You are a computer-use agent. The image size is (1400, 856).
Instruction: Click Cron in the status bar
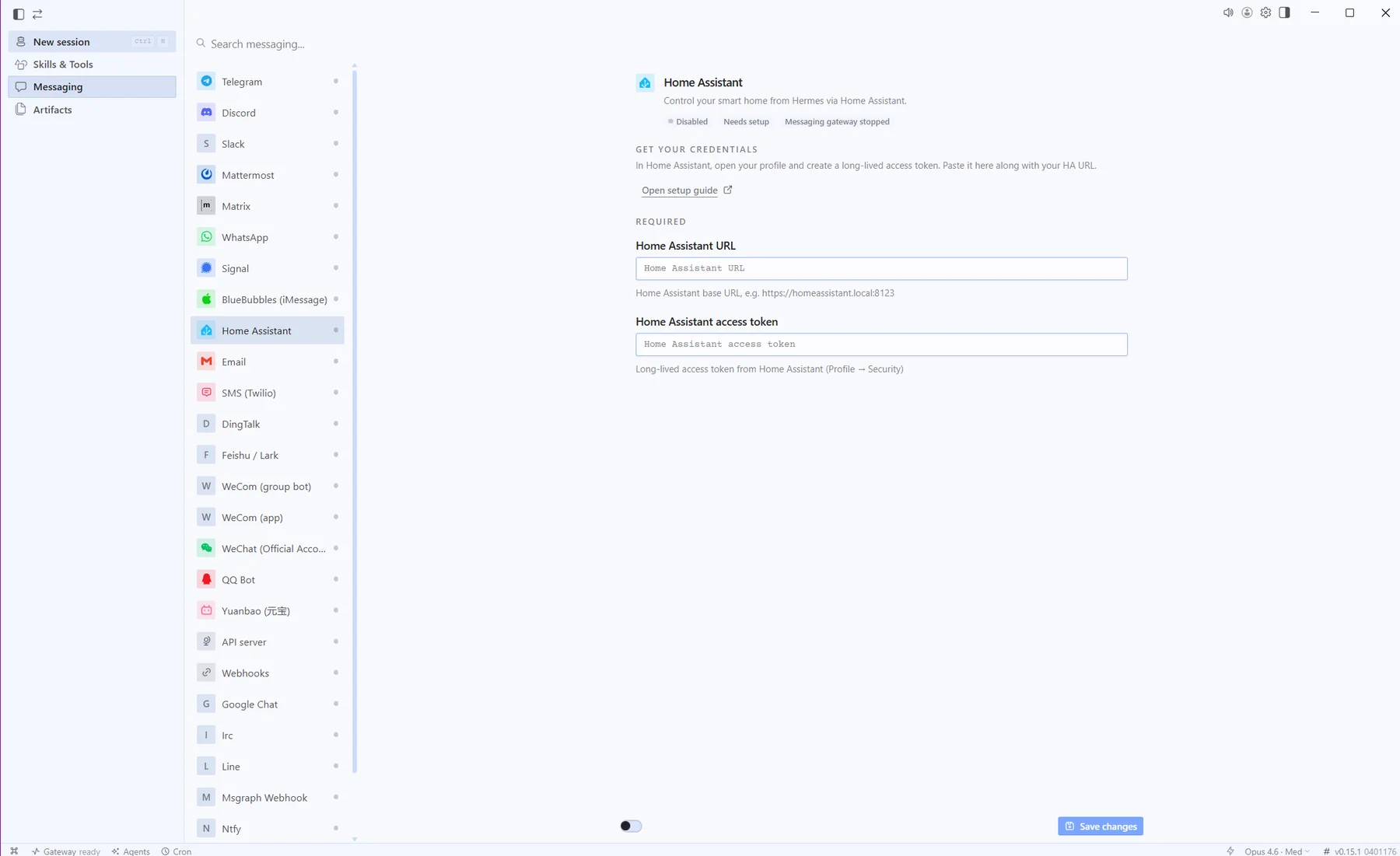tap(177, 851)
